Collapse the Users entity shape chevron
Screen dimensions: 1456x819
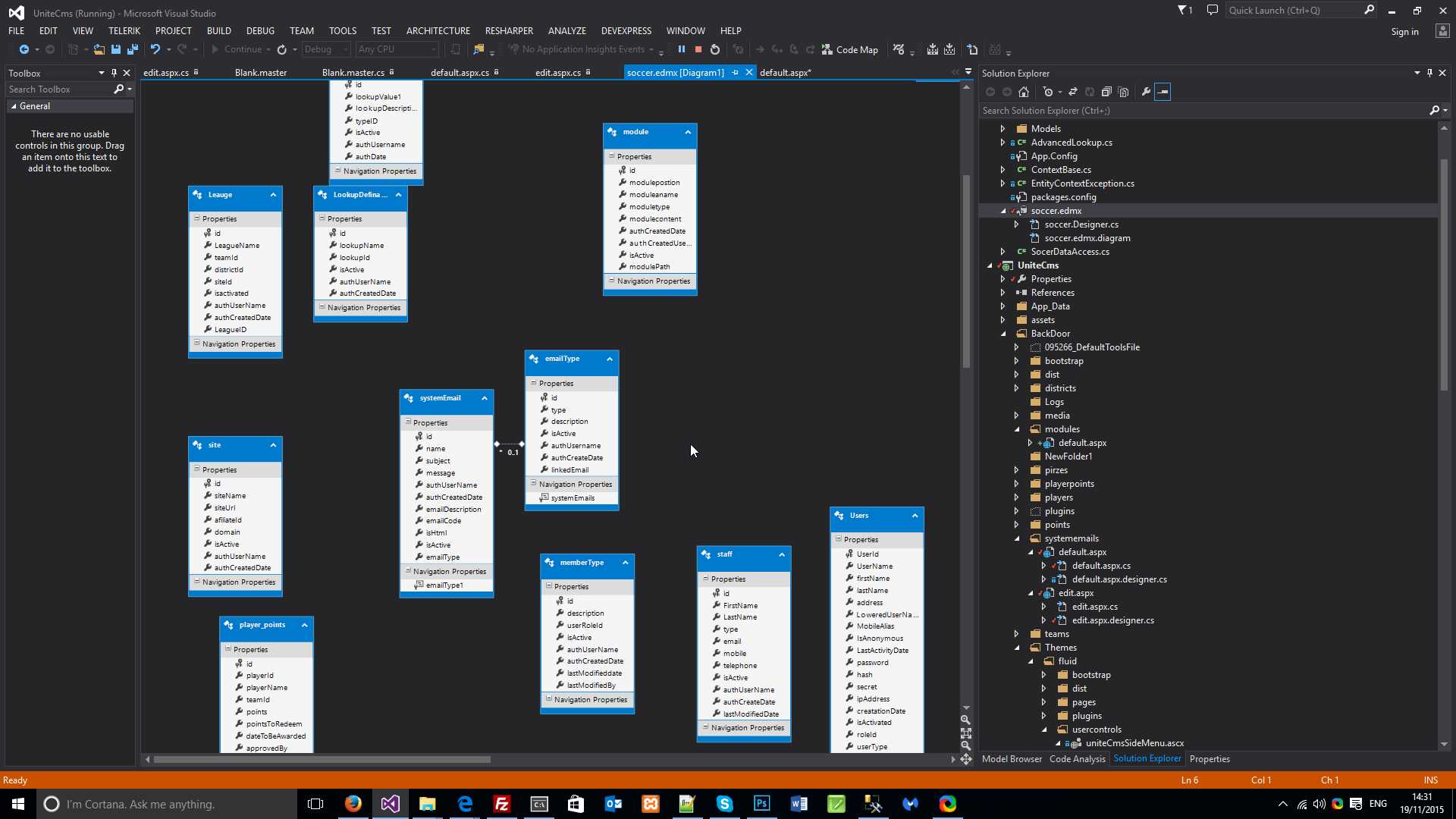(x=915, y=516)
